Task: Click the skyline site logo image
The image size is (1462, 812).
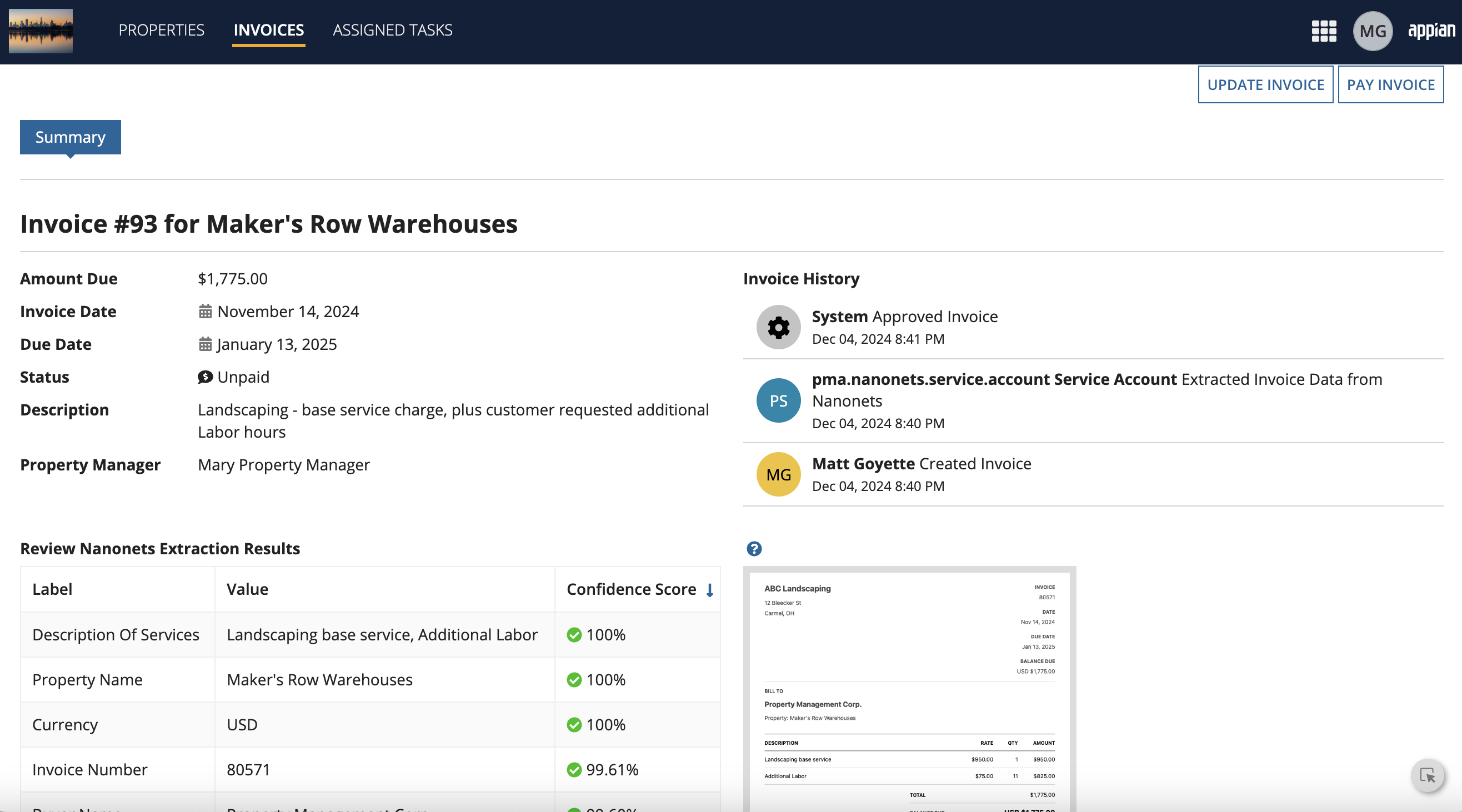Action: point(41,31)
